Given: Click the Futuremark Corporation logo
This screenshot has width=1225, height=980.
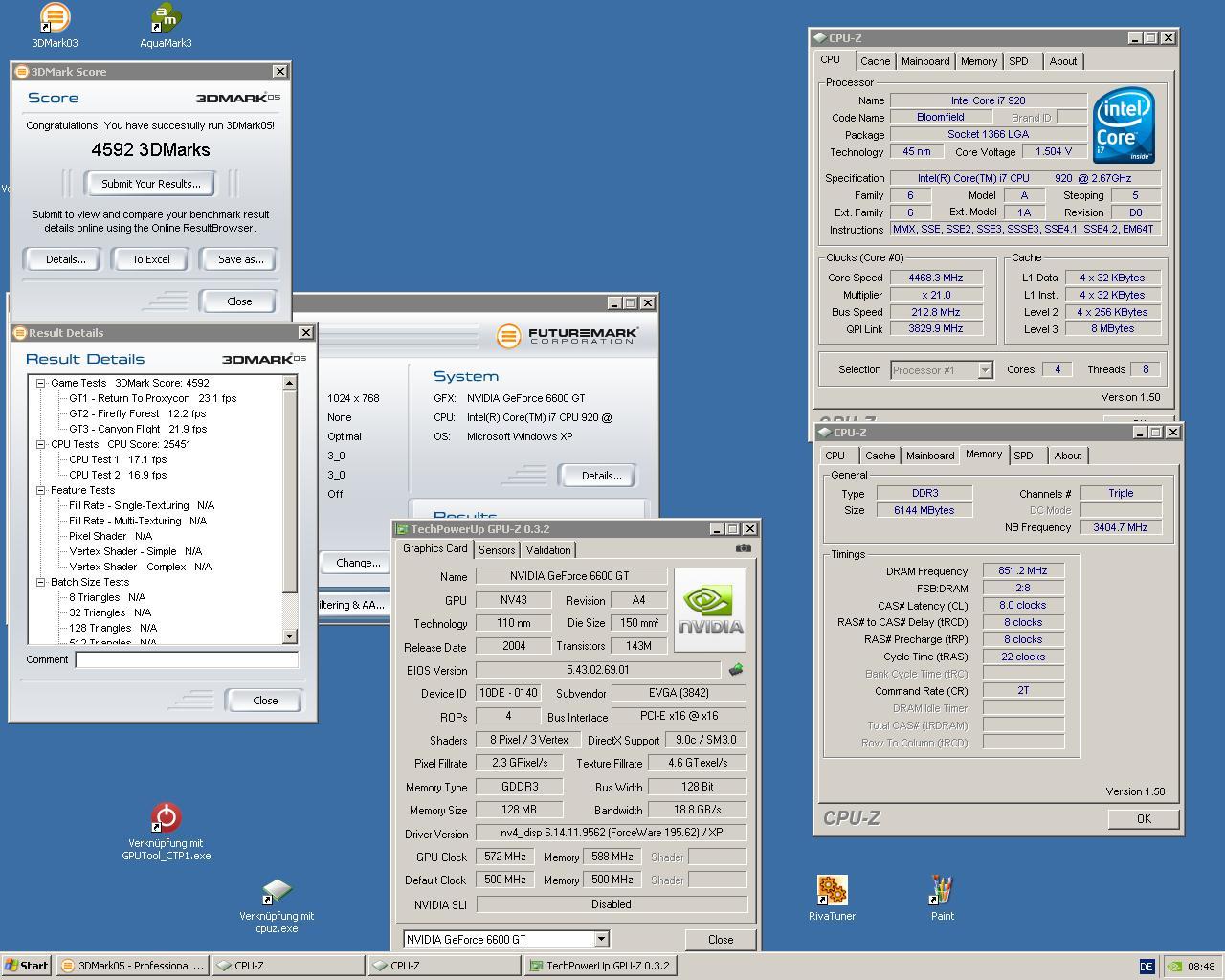Looking at the screenshot, I should point(567,336).
